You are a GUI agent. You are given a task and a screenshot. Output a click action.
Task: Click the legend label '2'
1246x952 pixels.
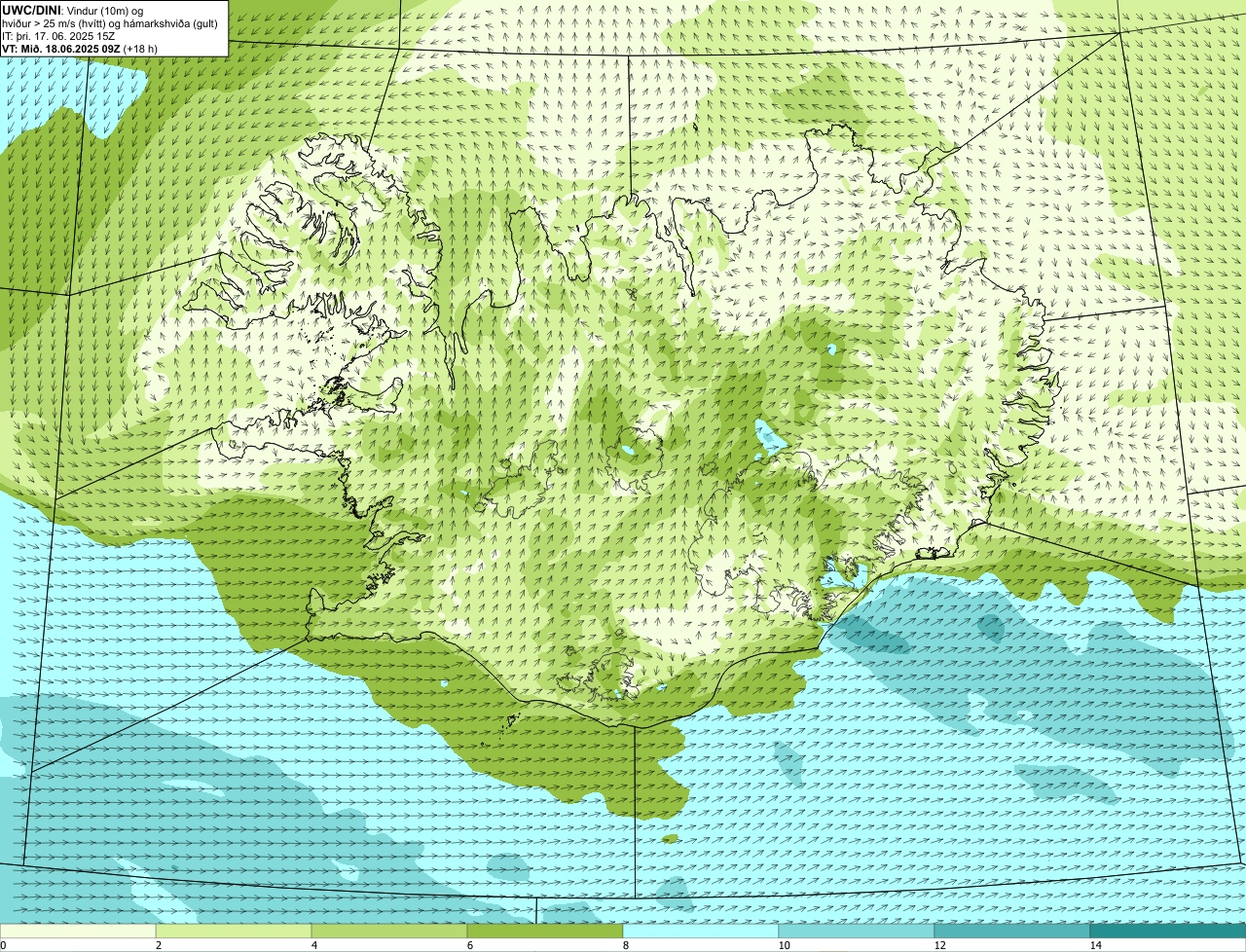click(x=158, y=945)
